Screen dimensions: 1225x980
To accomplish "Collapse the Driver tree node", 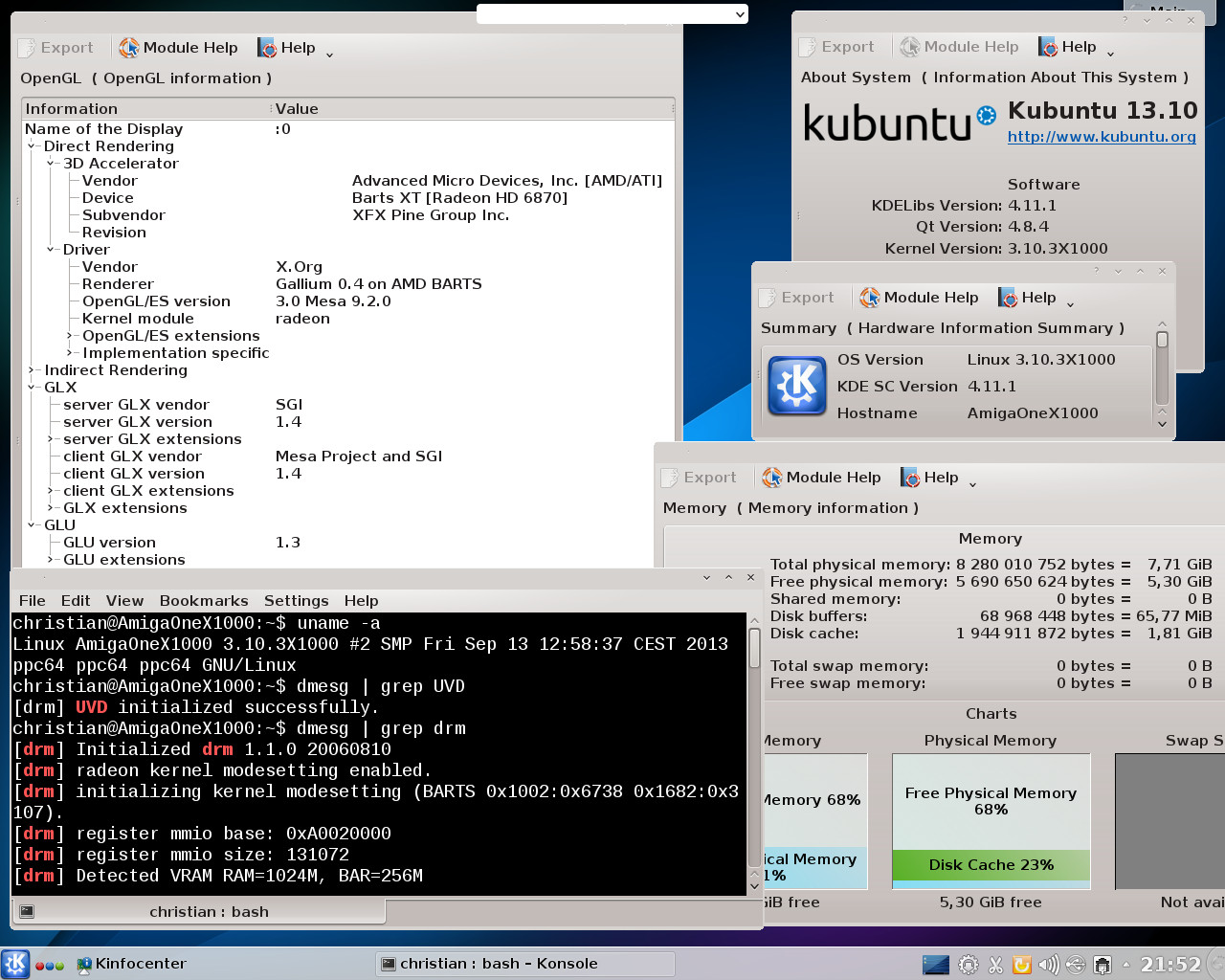I will click(51, 250).
